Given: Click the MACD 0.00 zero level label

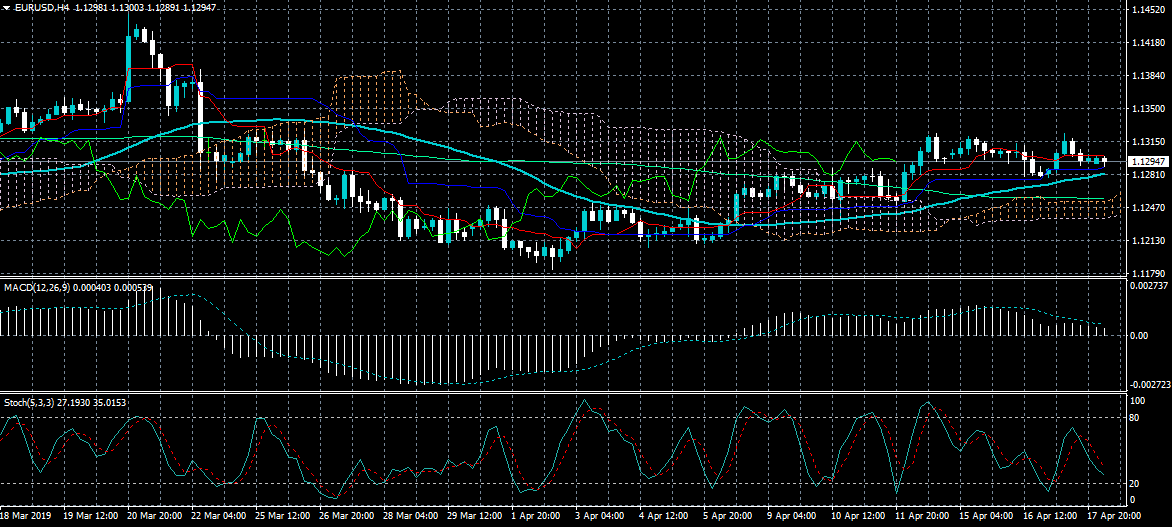Looking at the screenshot, I should (1138, 336).
